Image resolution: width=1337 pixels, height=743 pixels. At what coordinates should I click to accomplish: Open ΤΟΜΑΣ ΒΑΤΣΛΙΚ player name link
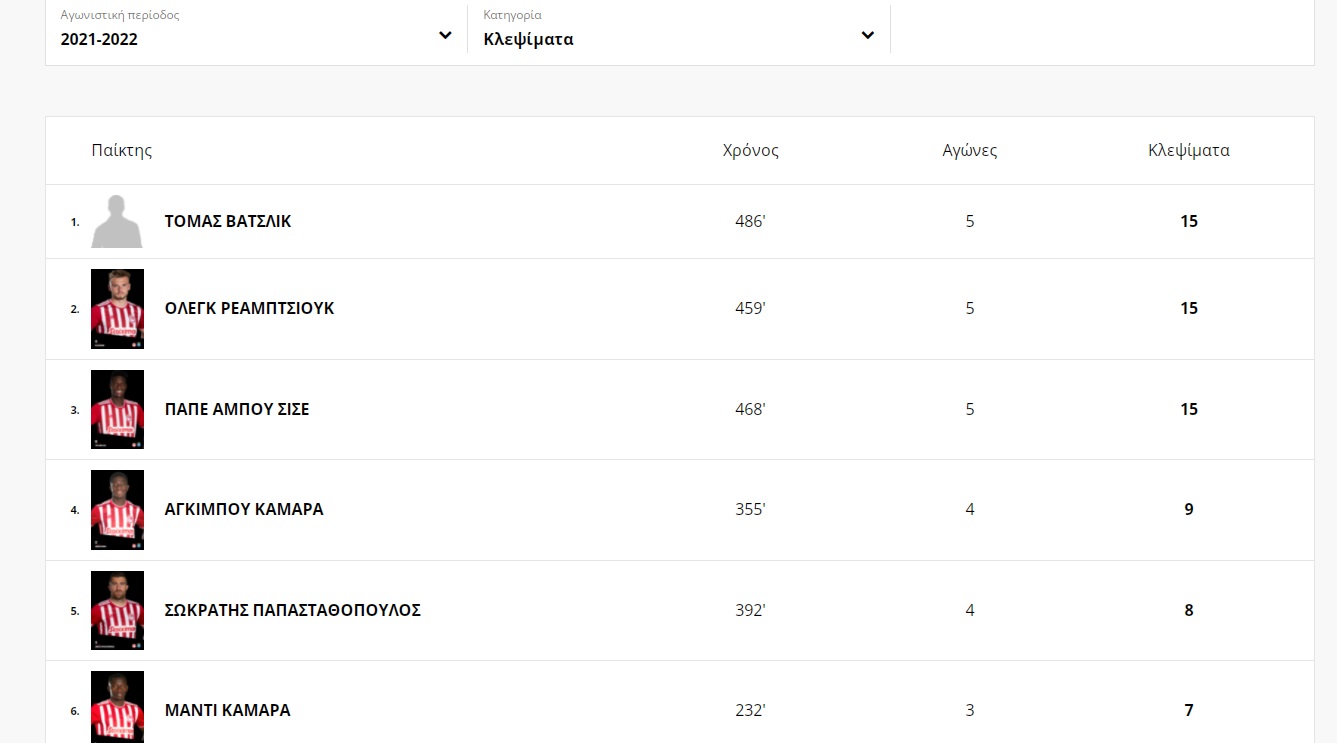(228, 221)
